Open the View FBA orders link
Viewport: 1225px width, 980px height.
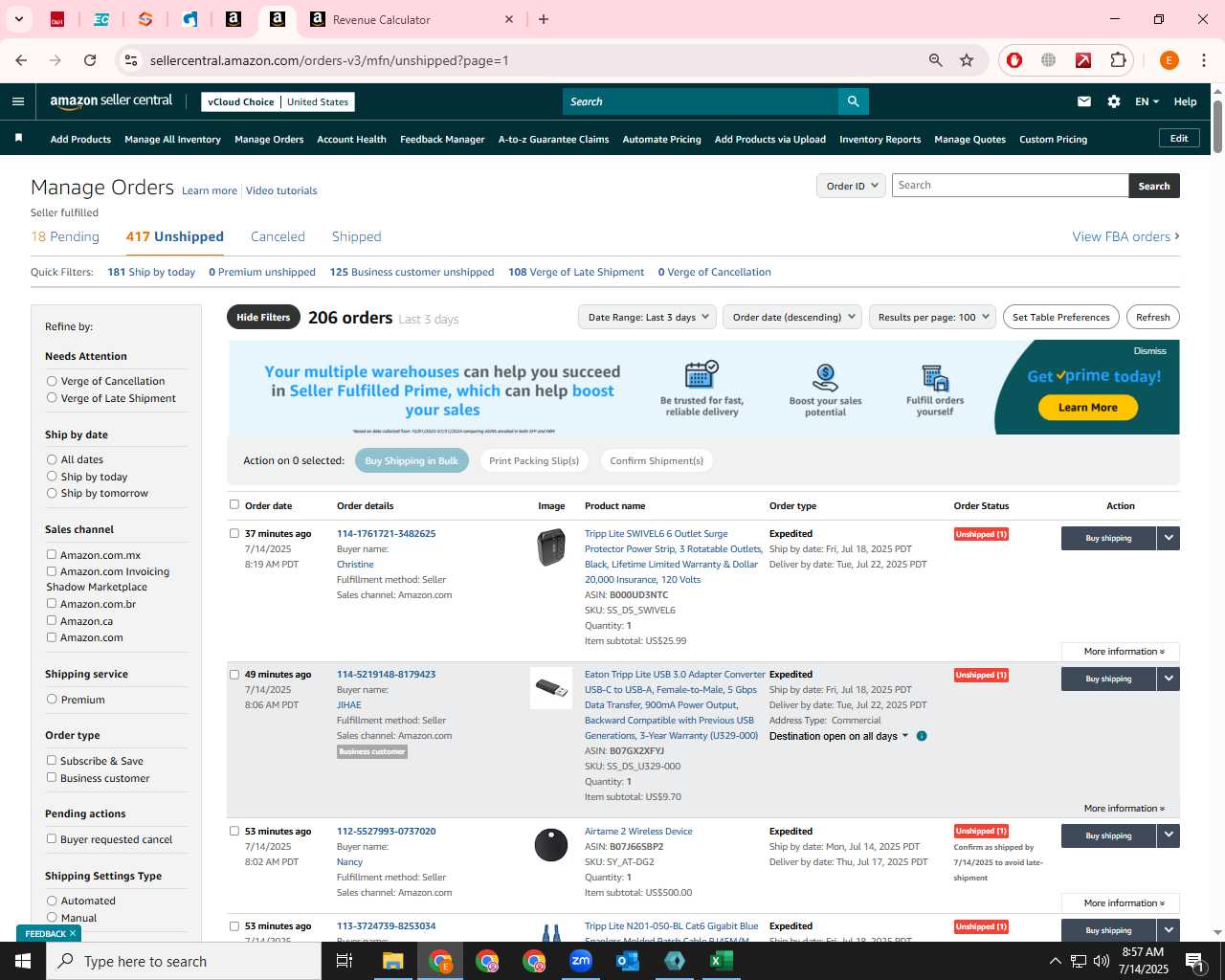point(1125,236)
